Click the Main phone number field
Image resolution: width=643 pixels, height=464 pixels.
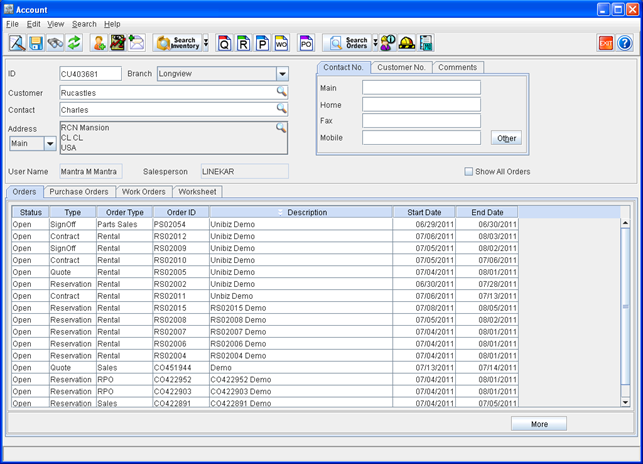(421, 87)
